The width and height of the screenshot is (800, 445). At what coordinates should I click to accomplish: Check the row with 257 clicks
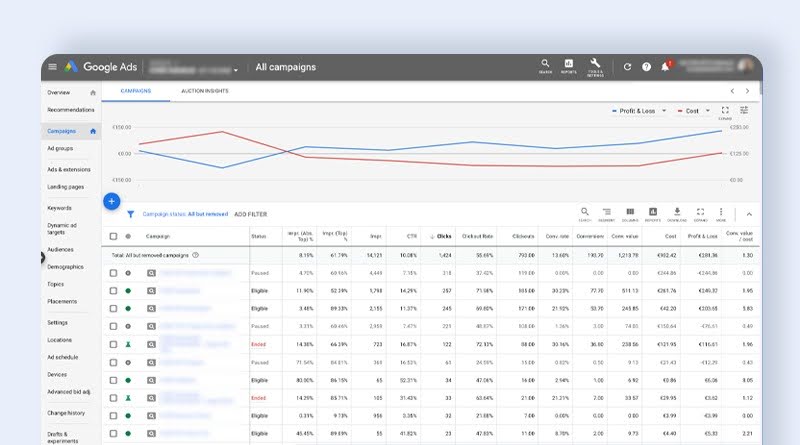113,291
